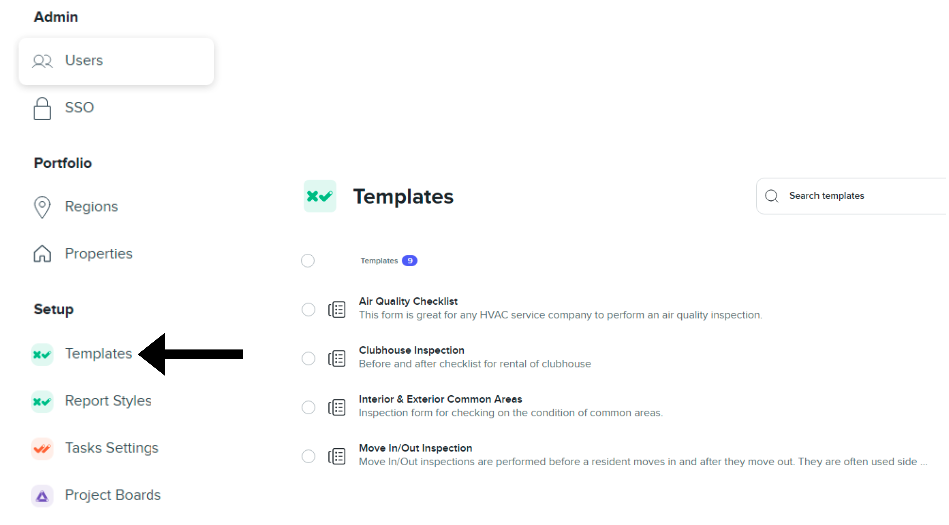Select the Air Quality Checklist radio button
Image resolution: width=949 pixels, height=525 pixels.
(x=308, y=310)
